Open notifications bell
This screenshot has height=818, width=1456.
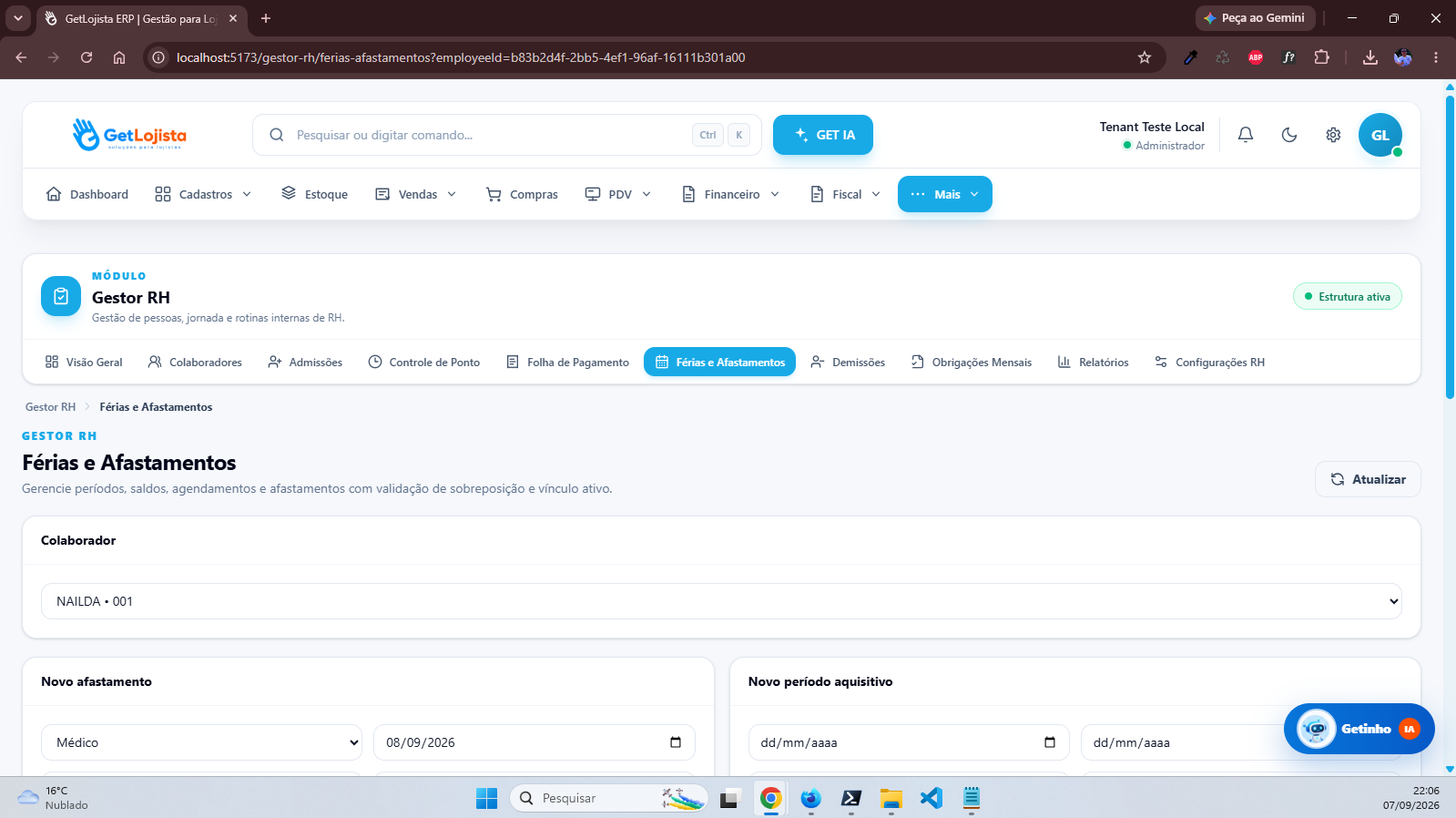pyautogui.click(x=1246, y=135)
